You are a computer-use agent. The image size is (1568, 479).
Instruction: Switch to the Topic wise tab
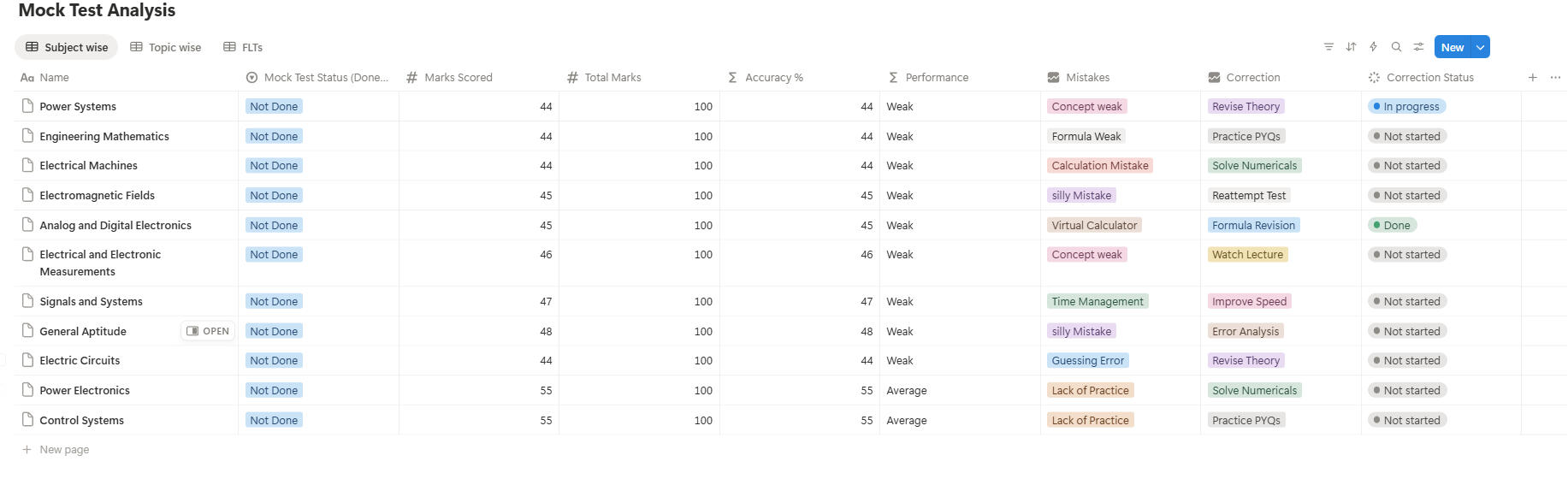tap(166, 47)
